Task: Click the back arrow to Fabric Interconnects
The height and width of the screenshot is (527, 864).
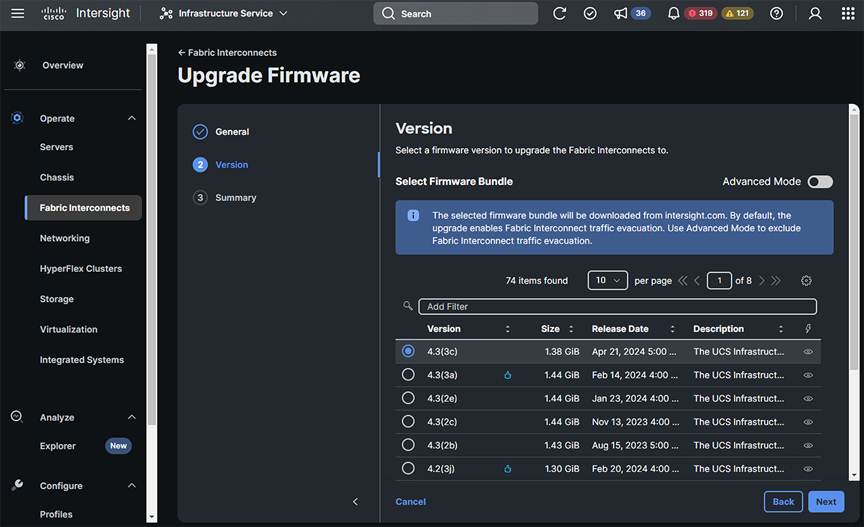Action: point(181,52)
